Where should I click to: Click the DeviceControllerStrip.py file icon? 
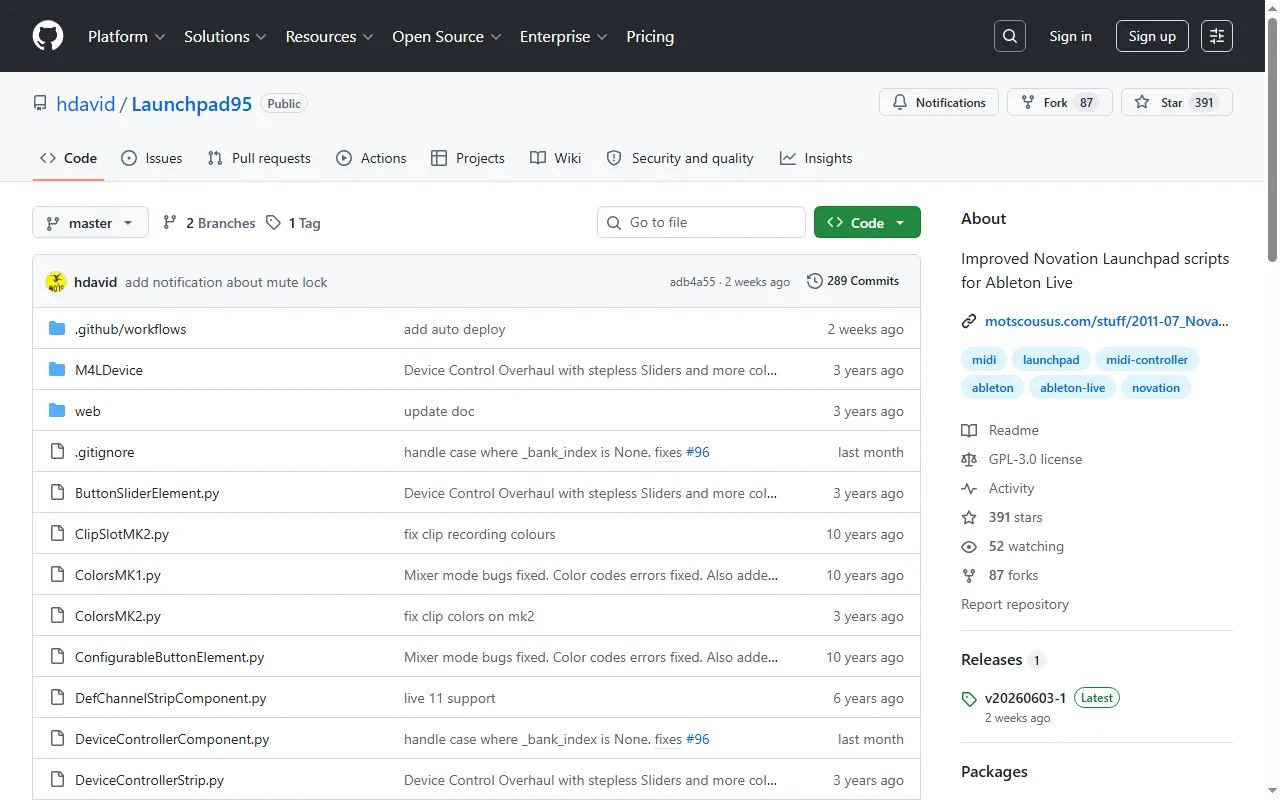coord(57,780)
